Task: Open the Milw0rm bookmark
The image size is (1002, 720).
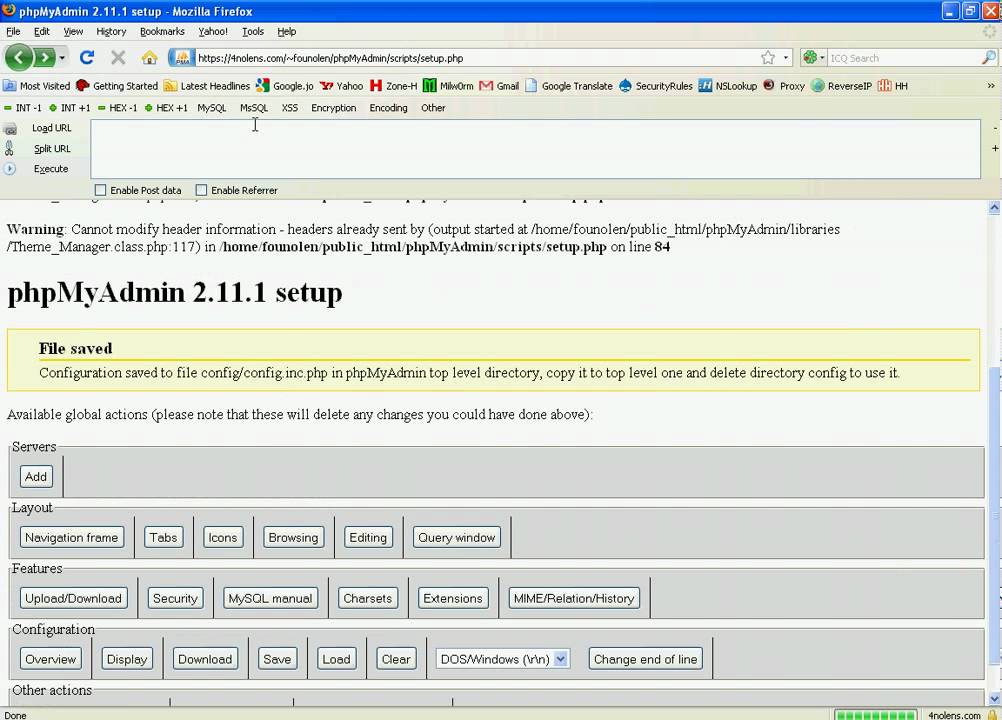Action: (449, 86)
